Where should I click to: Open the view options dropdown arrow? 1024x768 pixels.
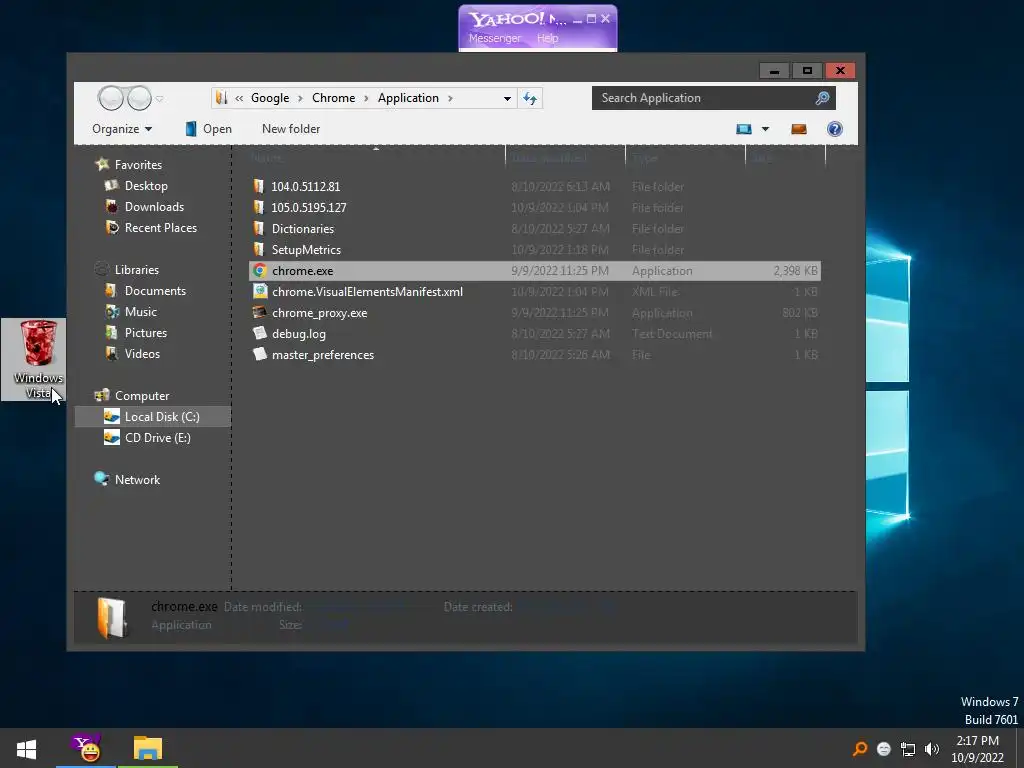point(765,129)
